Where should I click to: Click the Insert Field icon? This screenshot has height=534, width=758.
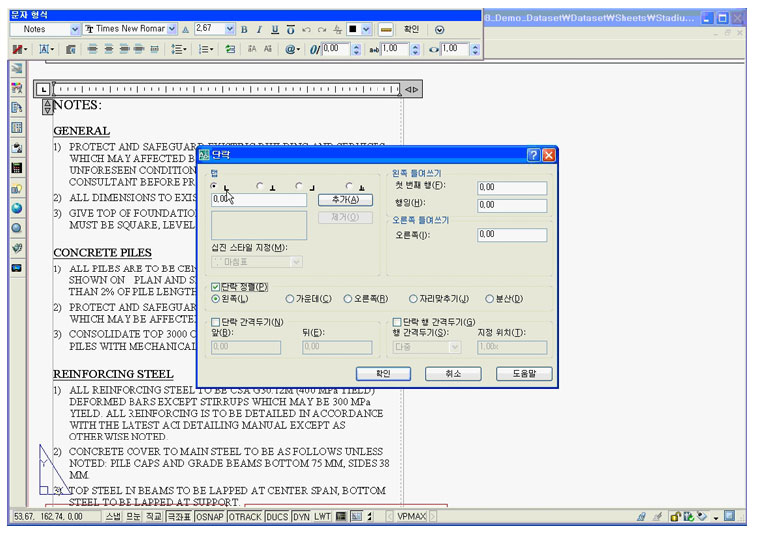[x=230, y=49]
